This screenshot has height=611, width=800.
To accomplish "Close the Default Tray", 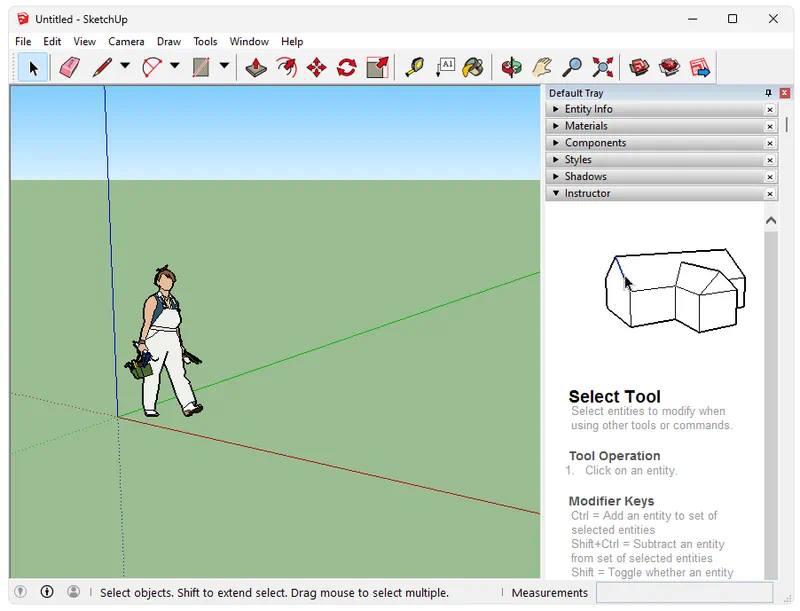I will tap(785, 93).
